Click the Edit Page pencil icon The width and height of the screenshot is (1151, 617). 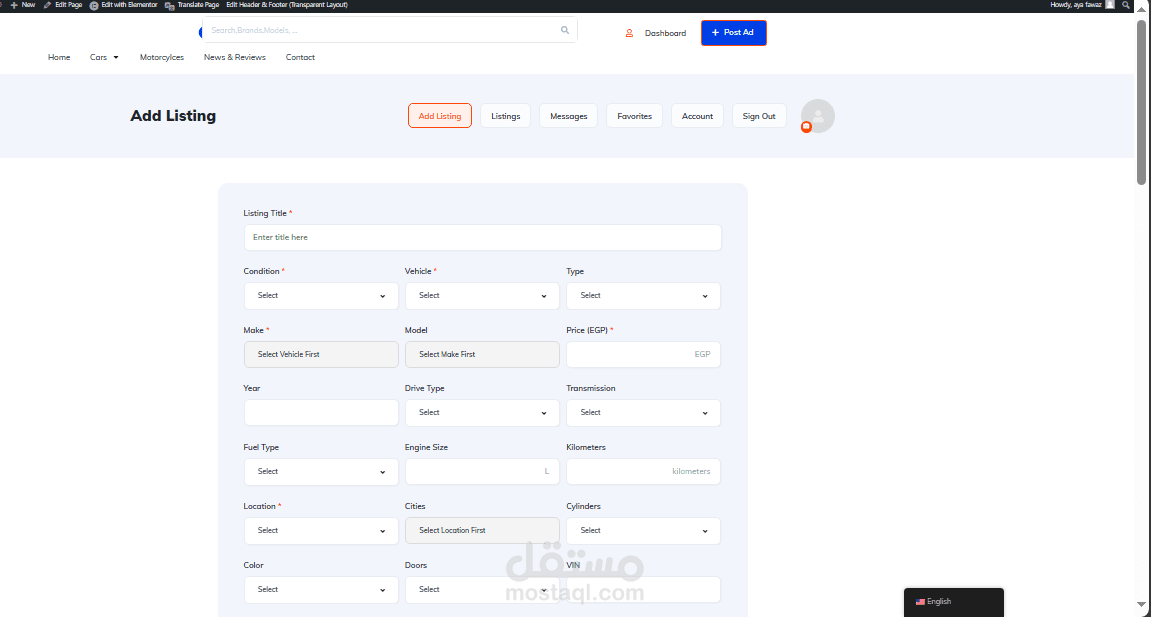(x=47, y=4)
